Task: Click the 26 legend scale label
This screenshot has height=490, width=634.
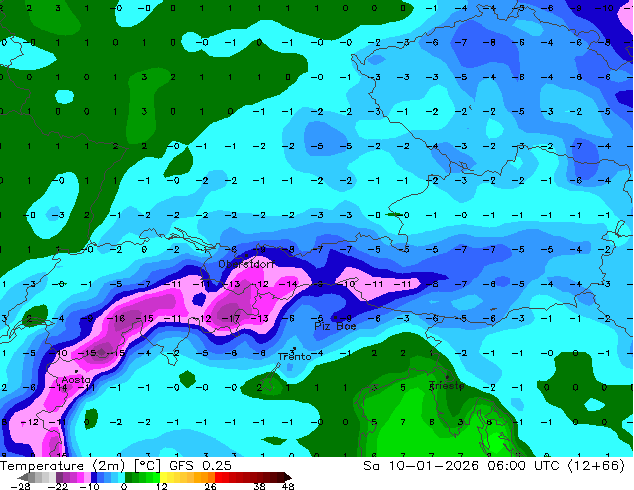Action: (x=210, y=486)
